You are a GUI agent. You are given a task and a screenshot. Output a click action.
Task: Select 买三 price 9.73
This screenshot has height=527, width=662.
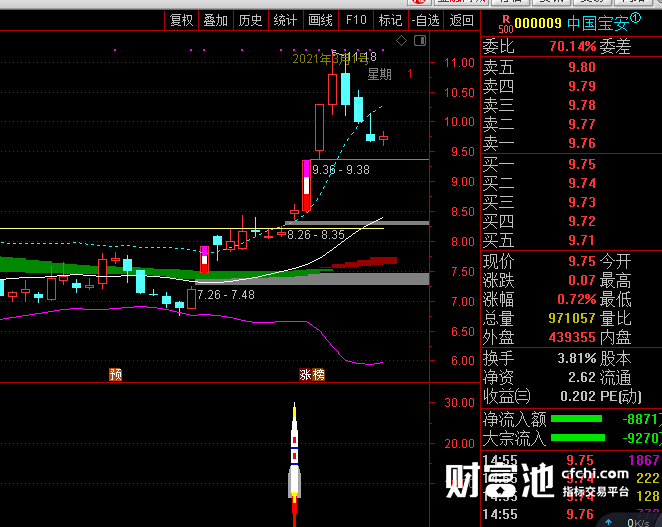582,202
